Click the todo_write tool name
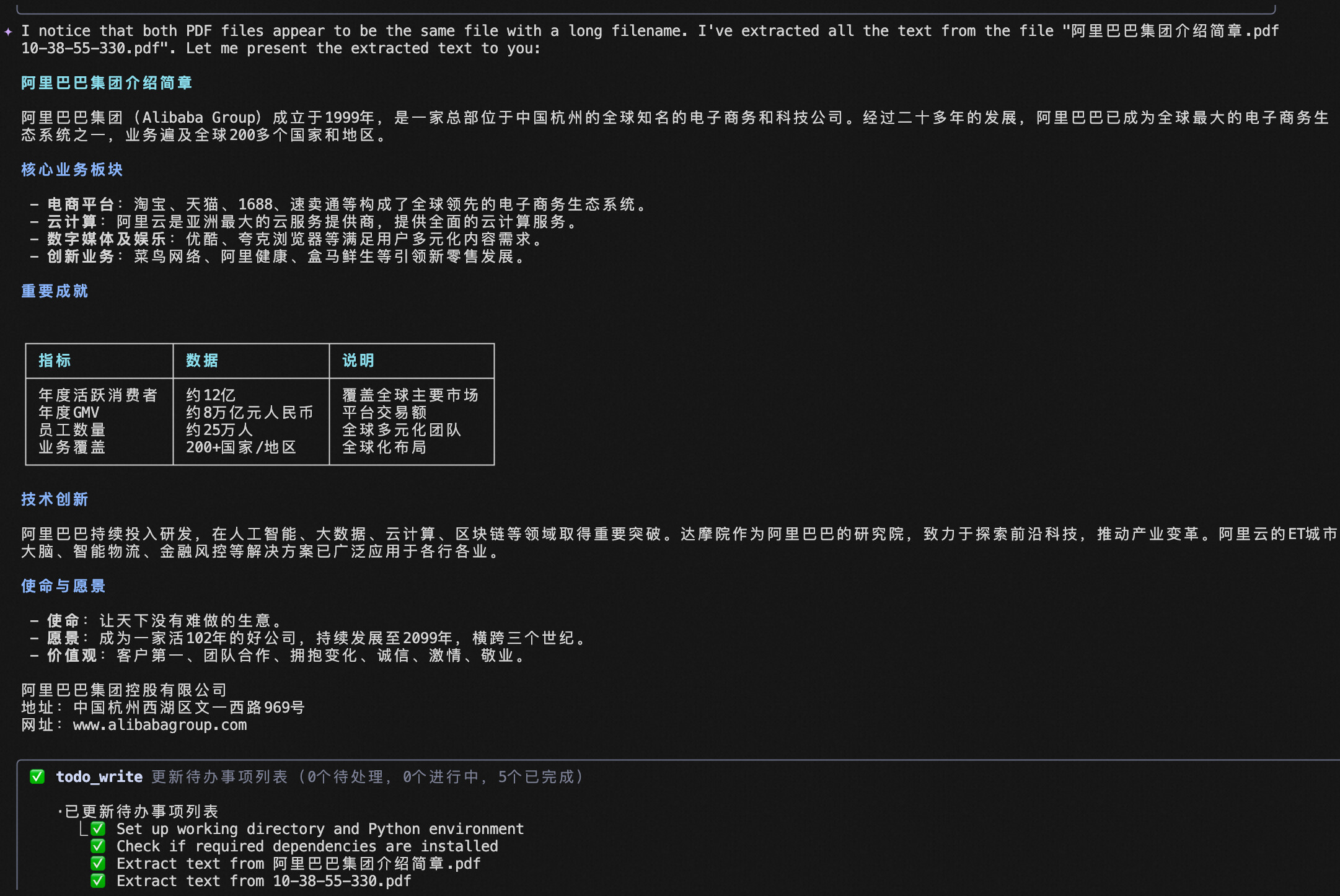 (x=99, y=776)
